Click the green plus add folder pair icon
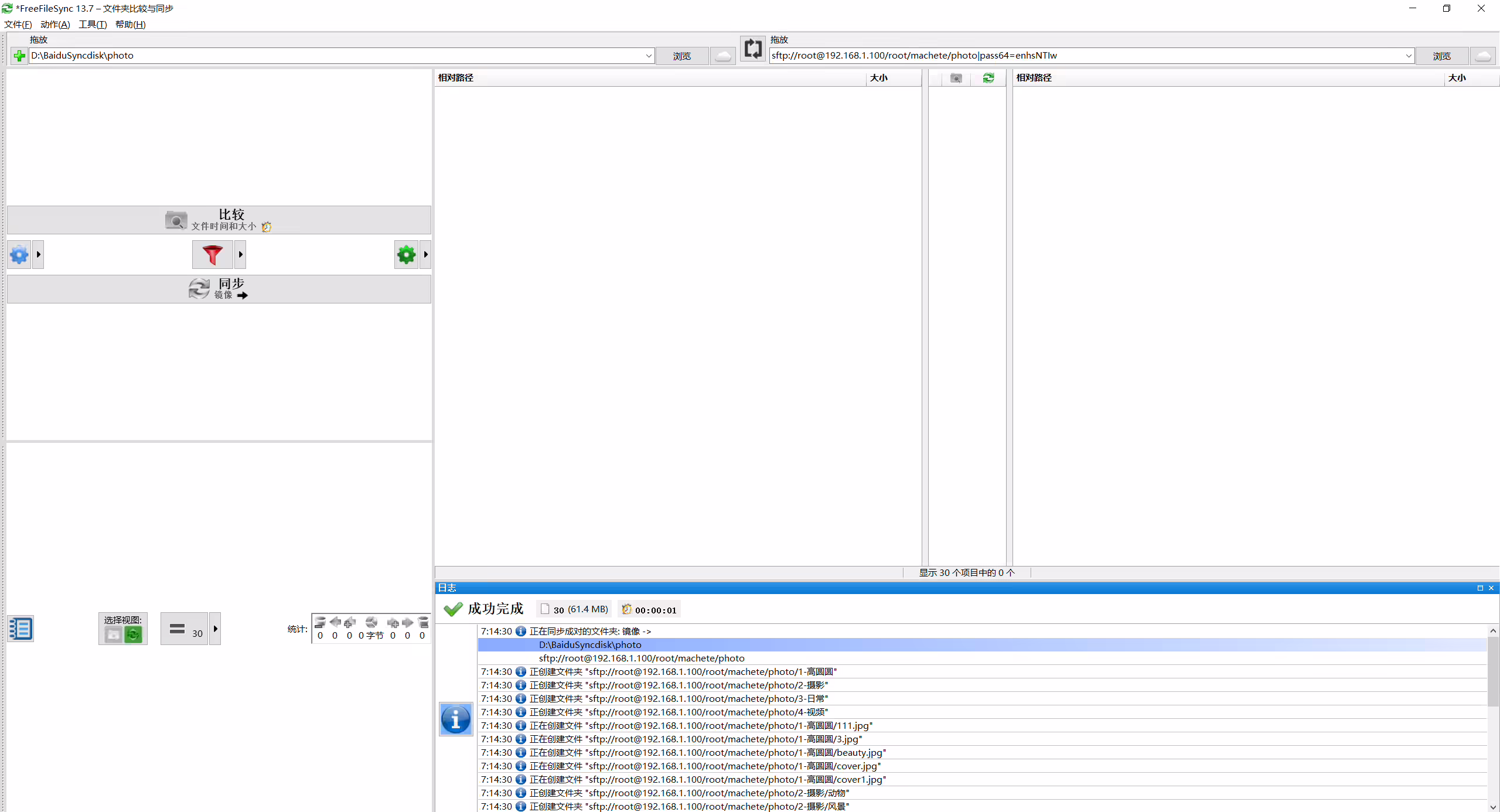Viewport: 1500px width, 812px height. pos(19,56)
